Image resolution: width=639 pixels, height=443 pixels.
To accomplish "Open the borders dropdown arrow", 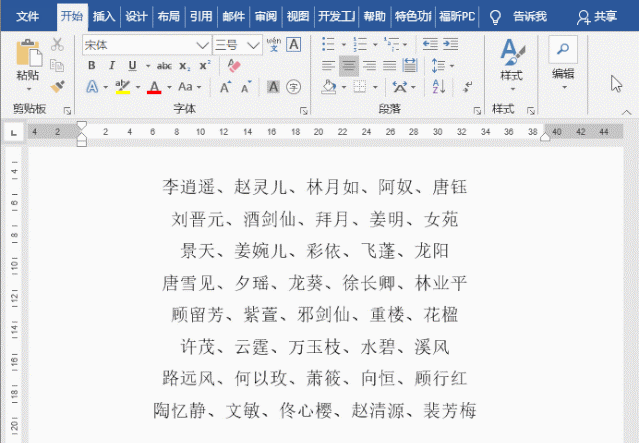I will (375, 87).
